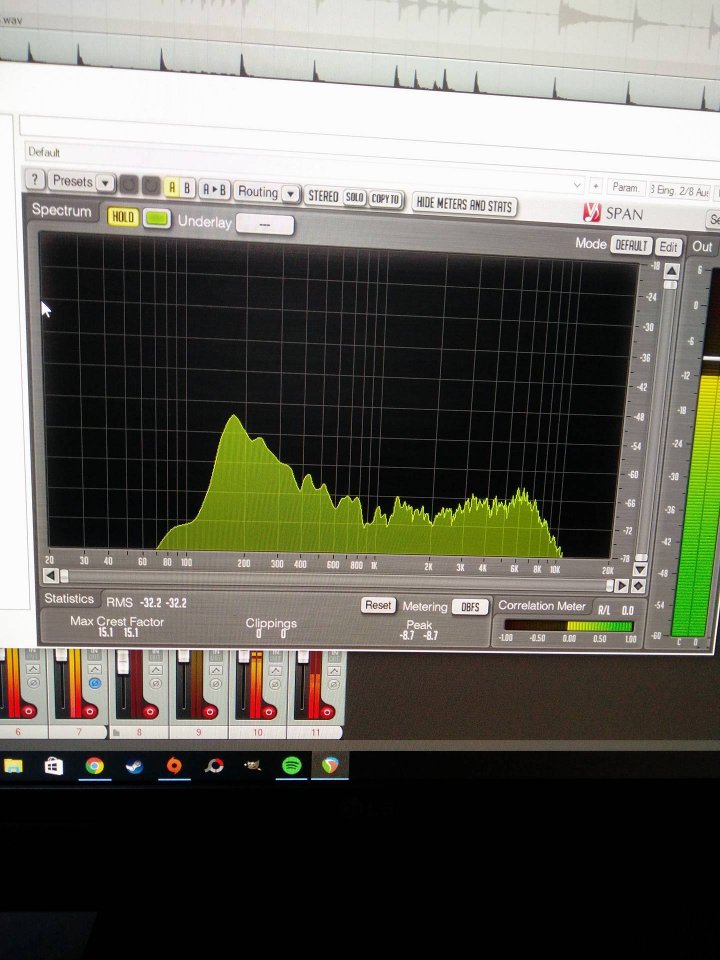Open the Param menu button
720x960 pixels.
tap(625, 187)
